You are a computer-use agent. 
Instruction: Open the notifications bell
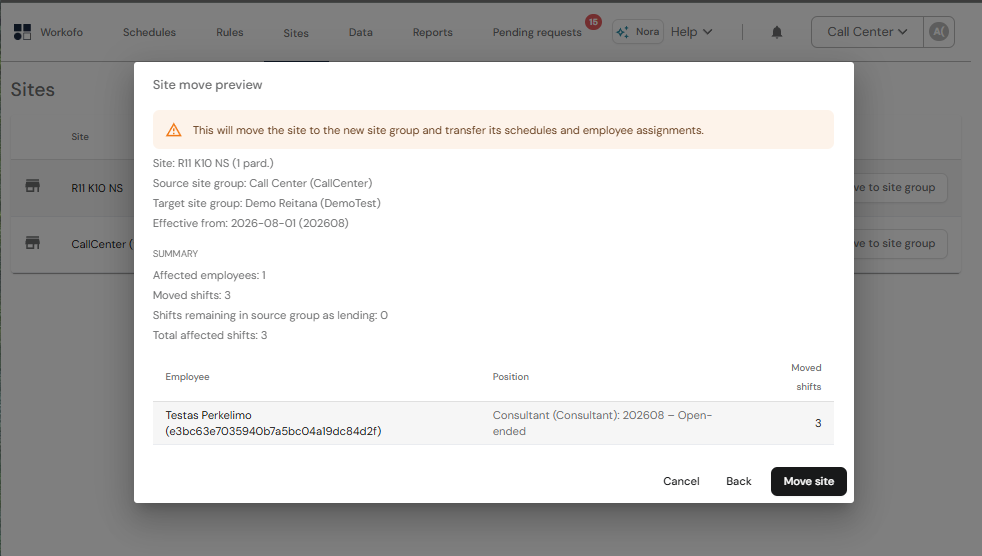tap(777, 32)
